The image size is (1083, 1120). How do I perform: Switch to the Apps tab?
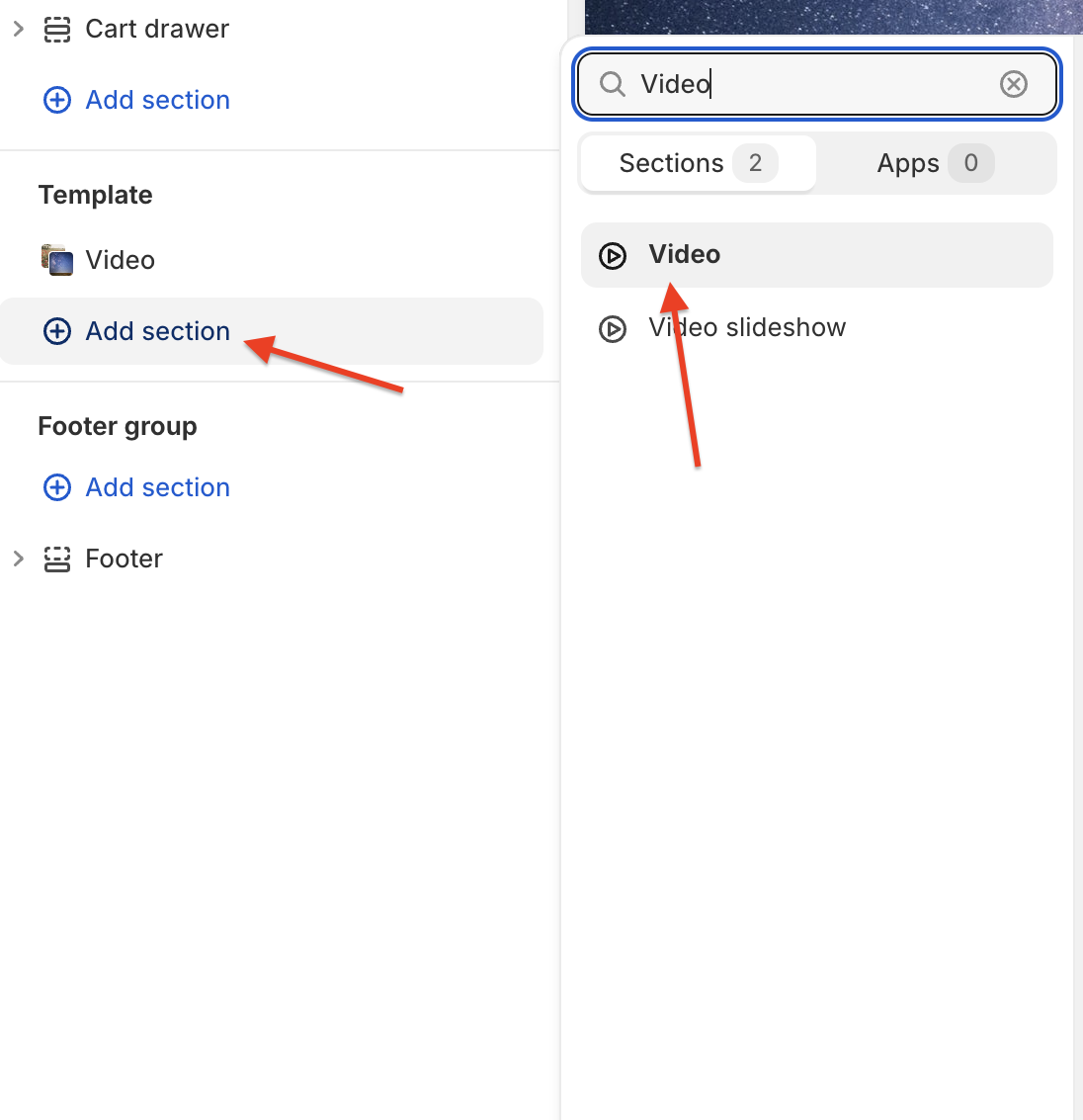click(x=935, y=163)
